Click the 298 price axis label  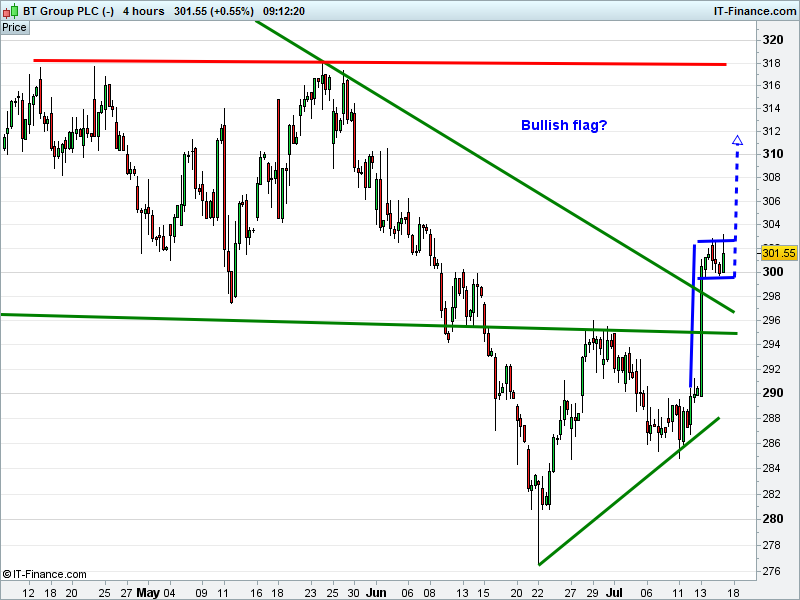(x=771, y=296)
